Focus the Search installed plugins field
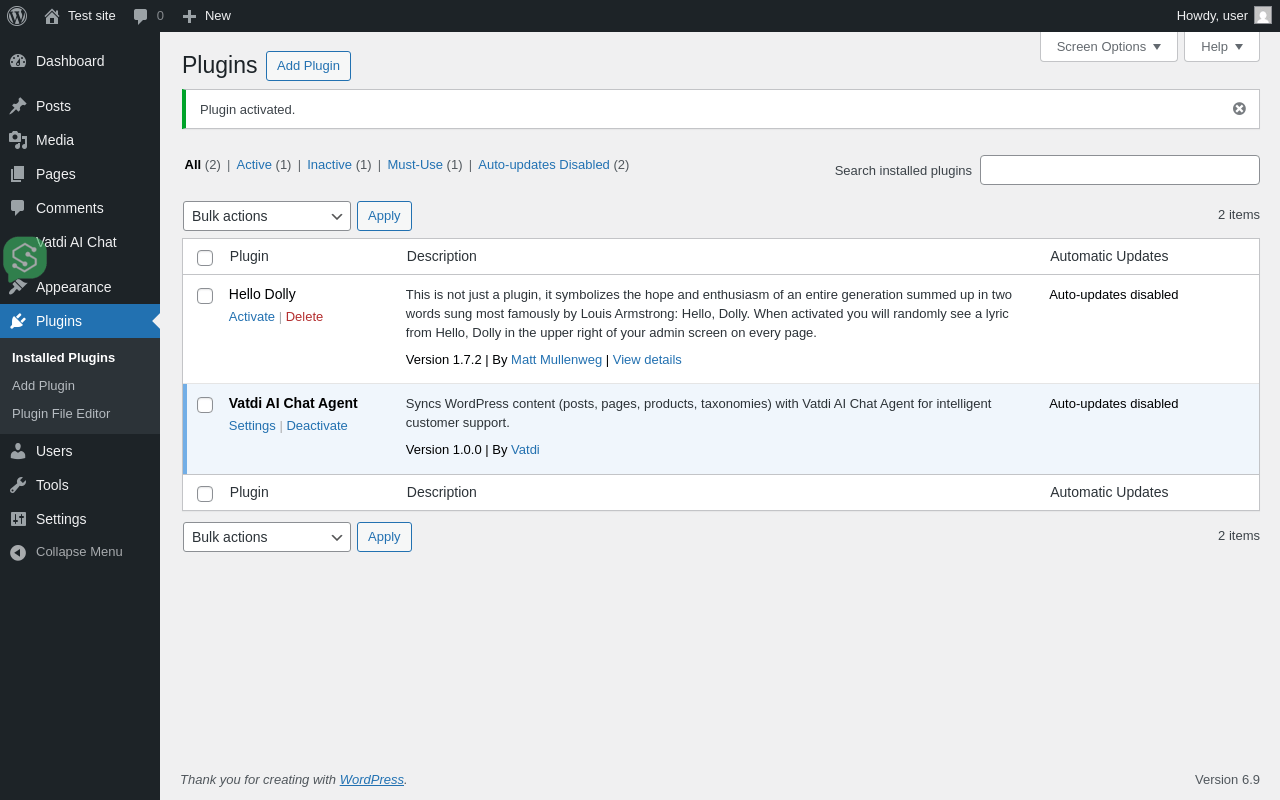This screenshot has height=800, width=1280. tap(1119, 170)
